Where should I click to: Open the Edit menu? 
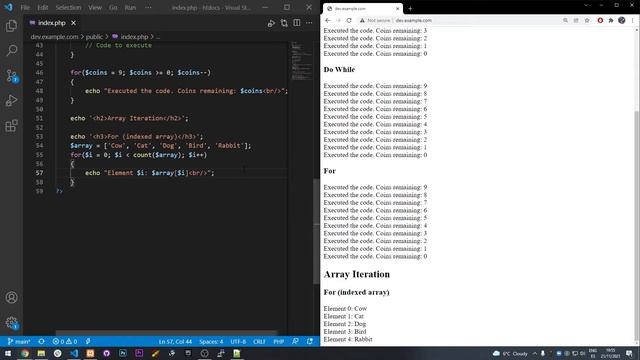42,7
